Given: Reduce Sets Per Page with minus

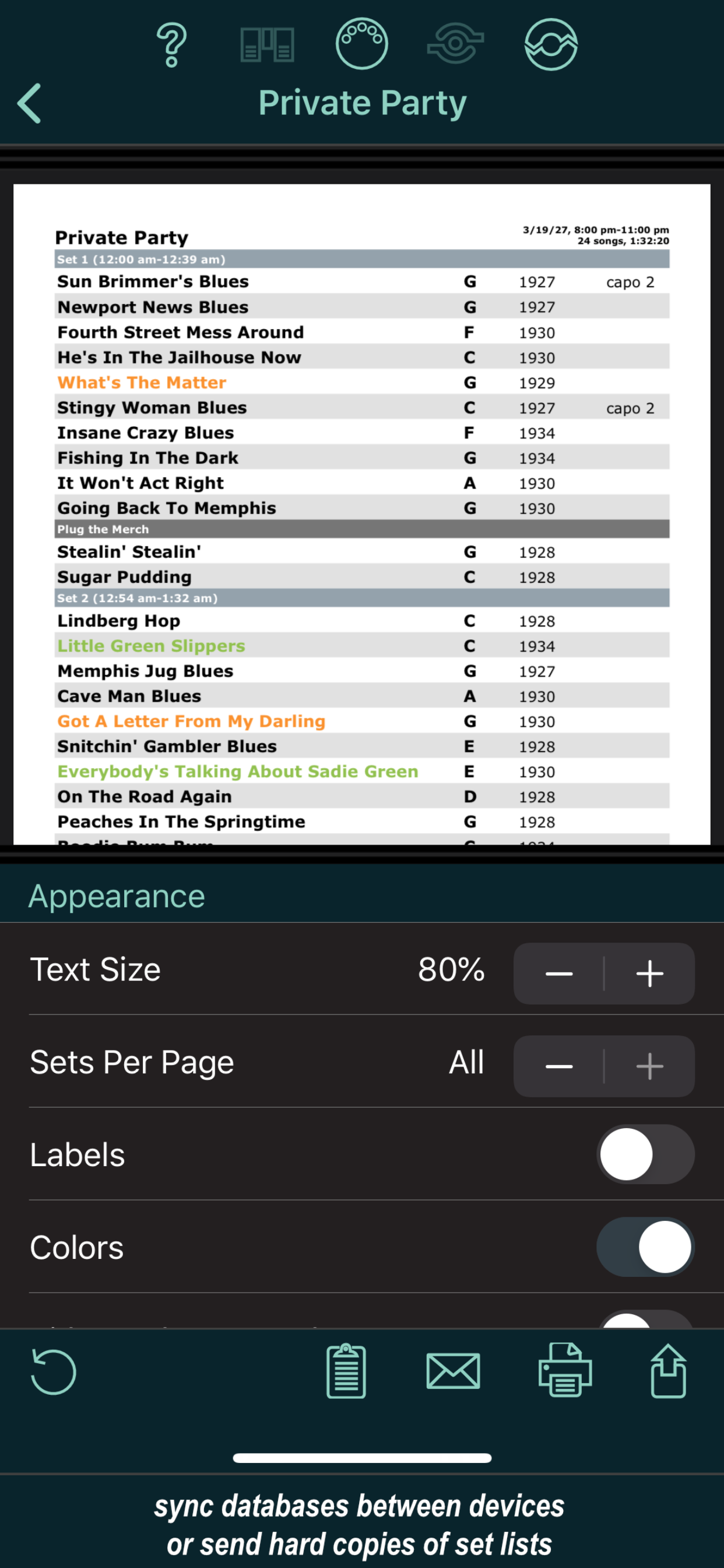Looking at the screenshot, I should pyautogui.click(x=558, y=1066).
